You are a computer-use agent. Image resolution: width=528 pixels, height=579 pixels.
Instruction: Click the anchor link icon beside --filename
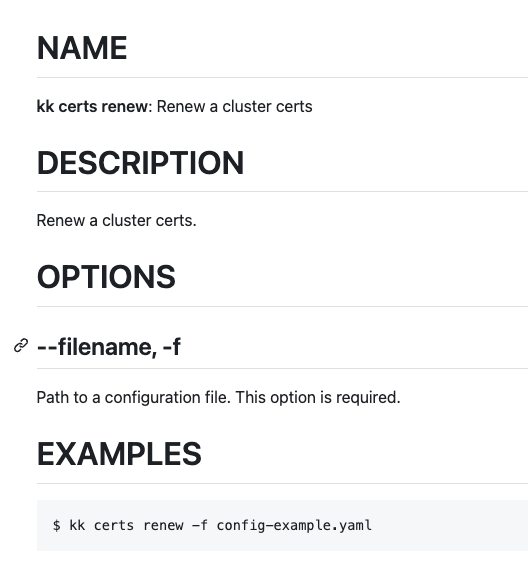(x=21, y=346)
